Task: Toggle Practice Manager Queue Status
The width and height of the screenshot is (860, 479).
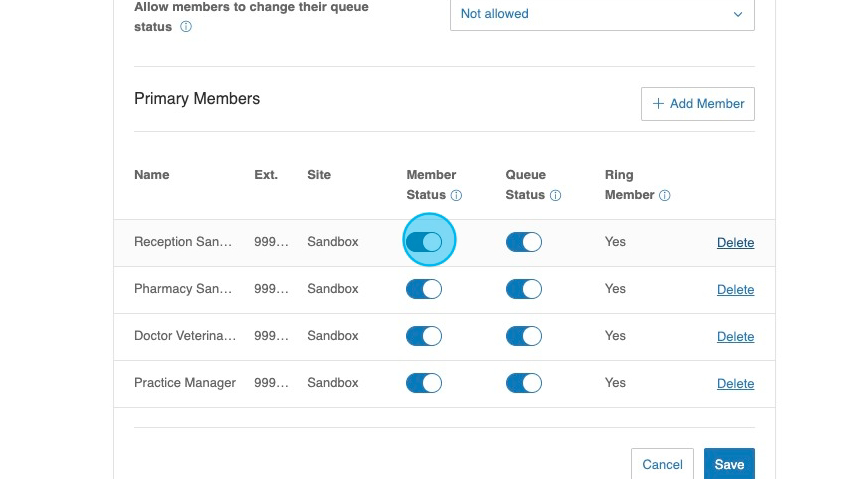Action: [x=523, y=383]
